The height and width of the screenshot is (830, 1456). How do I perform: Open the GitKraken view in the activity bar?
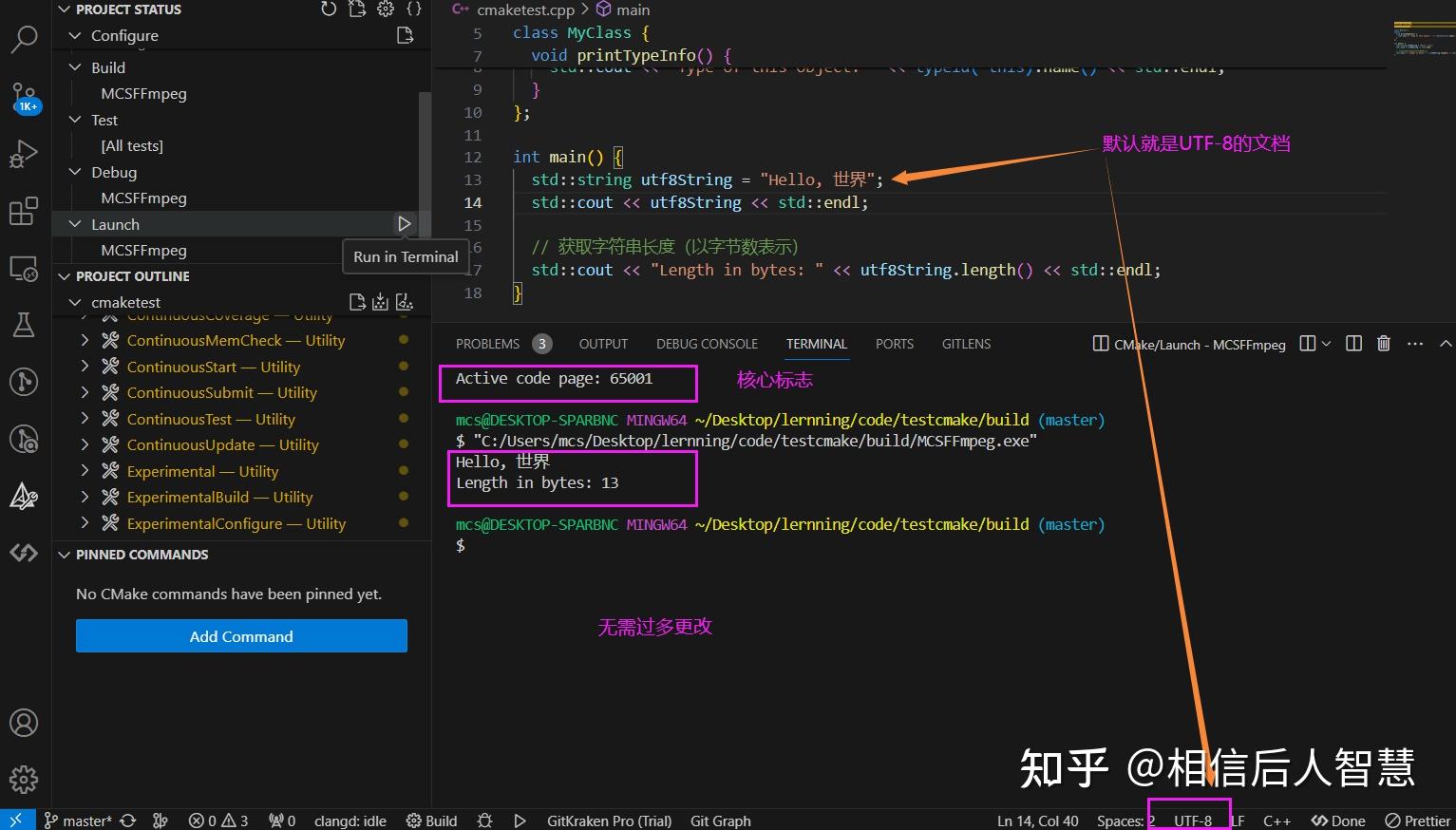(24, 496)
